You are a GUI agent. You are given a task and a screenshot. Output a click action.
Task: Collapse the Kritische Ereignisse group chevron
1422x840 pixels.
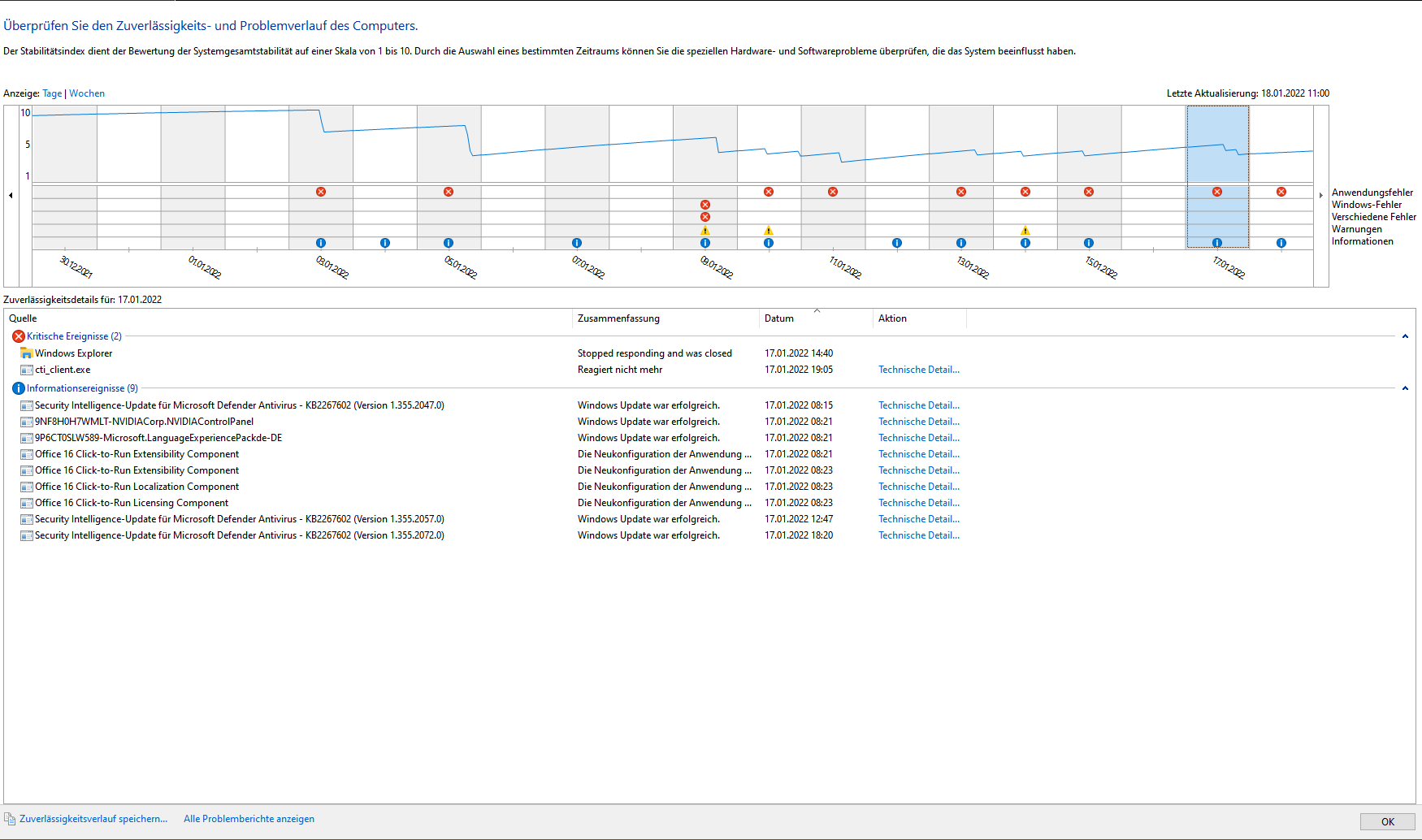coord(1405,336)
